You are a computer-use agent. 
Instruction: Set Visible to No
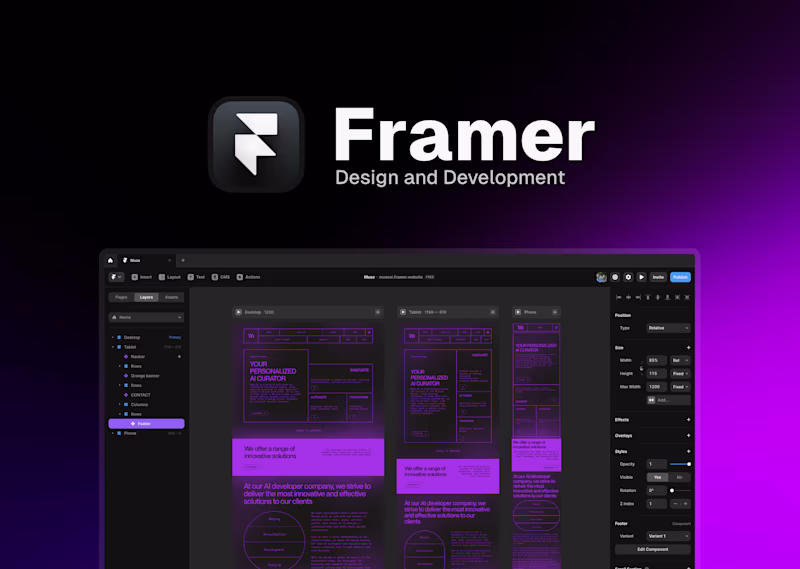680,477
